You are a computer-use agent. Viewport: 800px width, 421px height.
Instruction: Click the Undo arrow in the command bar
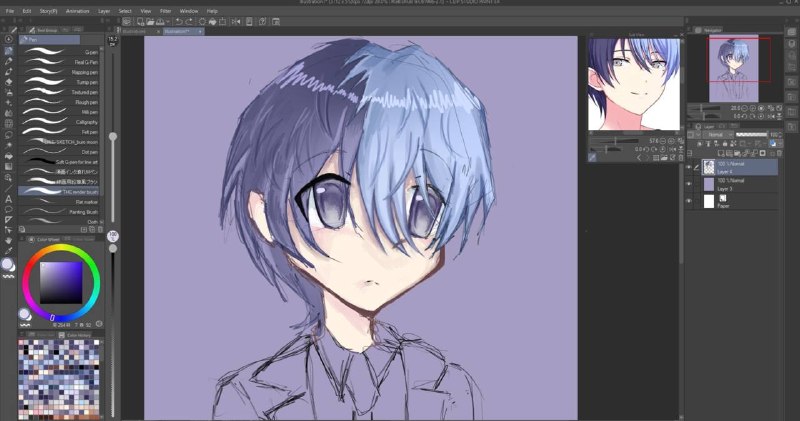tap(179, 21)
